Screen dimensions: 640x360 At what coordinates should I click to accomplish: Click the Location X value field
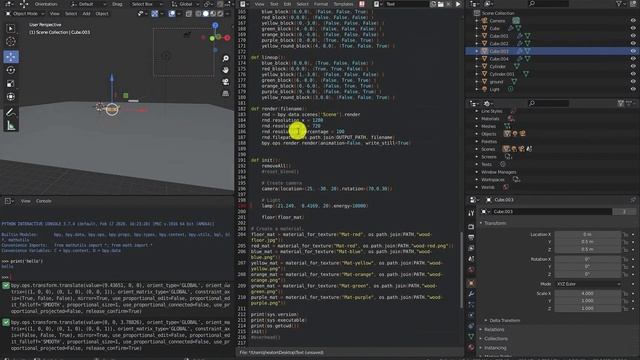588,234
